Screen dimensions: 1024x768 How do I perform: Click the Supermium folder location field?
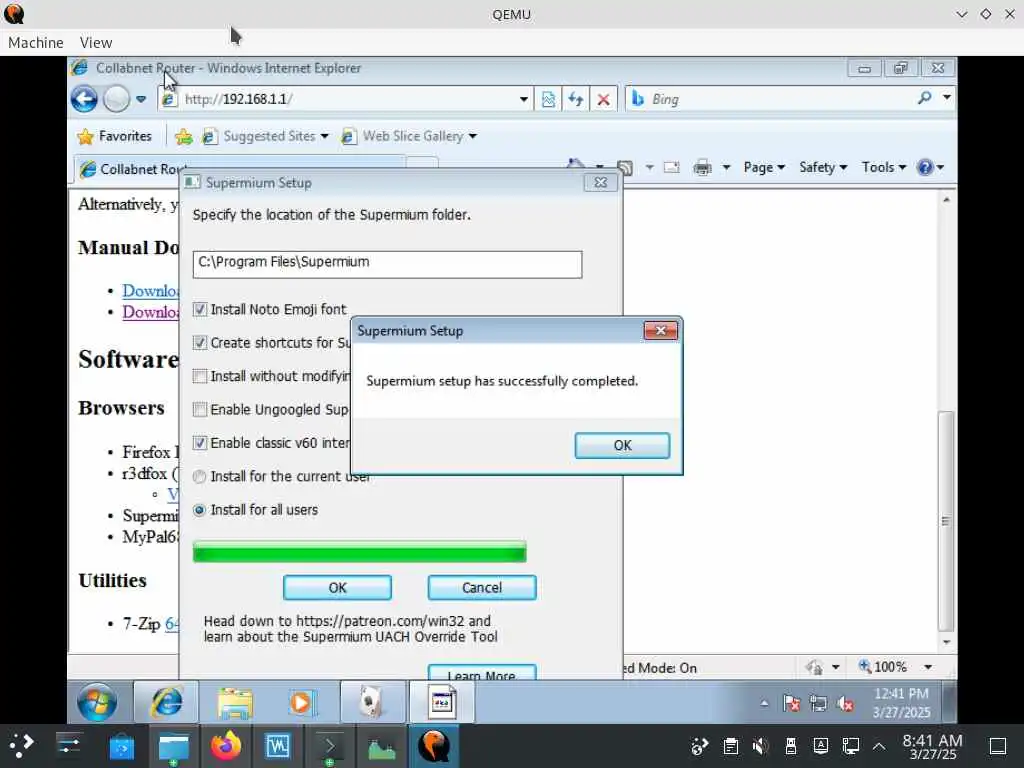pos(387,264)
